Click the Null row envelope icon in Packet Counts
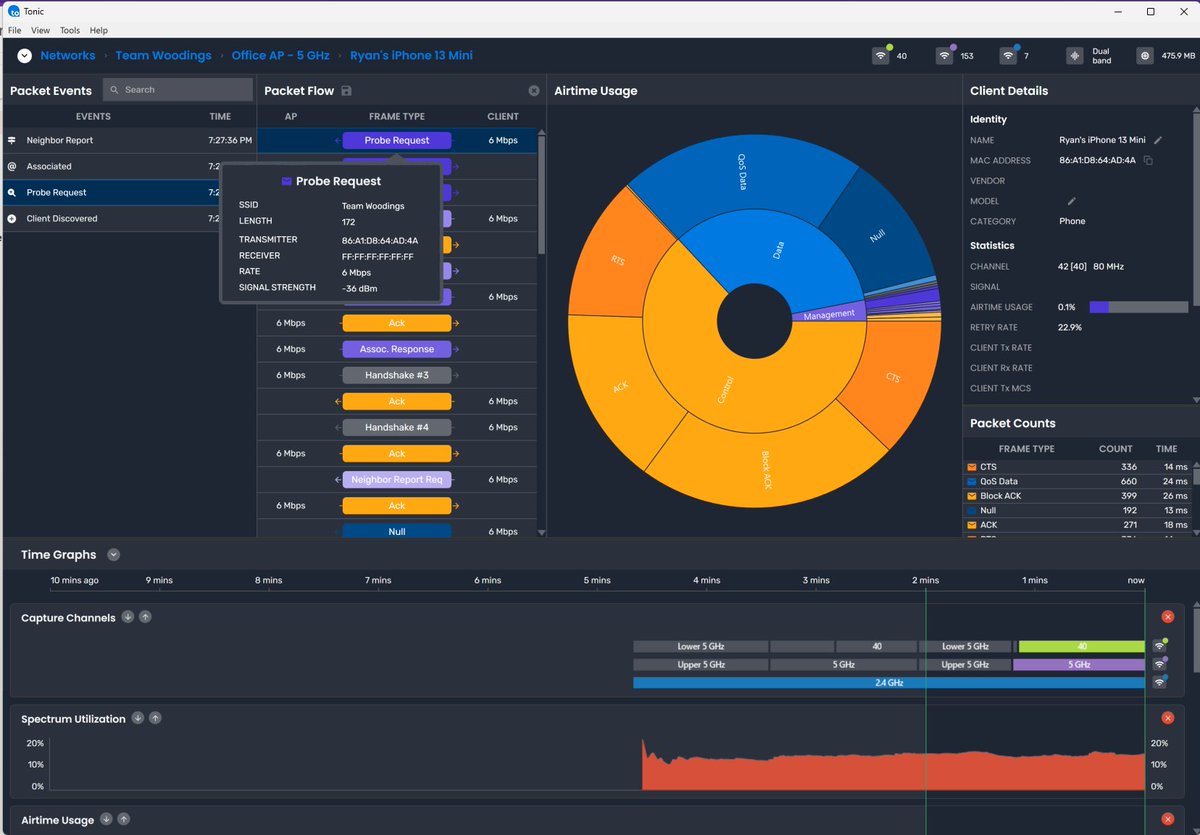Screen dimensions: 1200x835 (x=972, y=510)
